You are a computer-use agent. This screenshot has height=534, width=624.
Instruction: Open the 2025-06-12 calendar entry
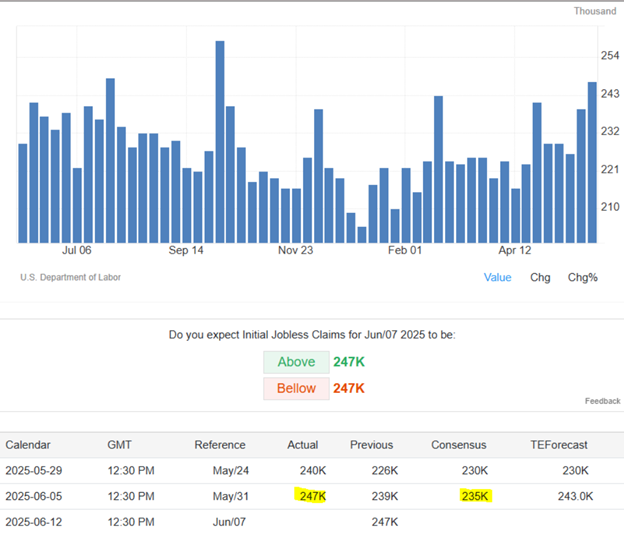(34, 521)
